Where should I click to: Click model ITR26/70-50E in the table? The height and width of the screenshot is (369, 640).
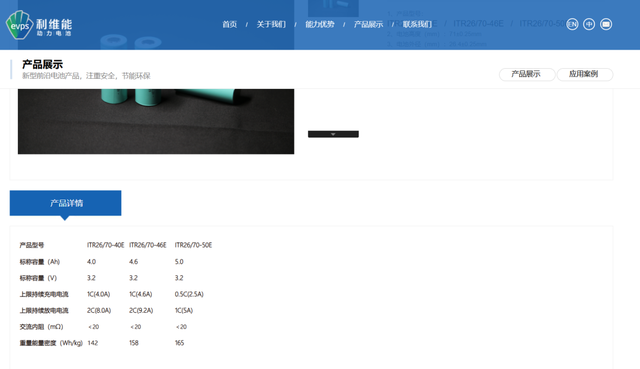[193, 245]
